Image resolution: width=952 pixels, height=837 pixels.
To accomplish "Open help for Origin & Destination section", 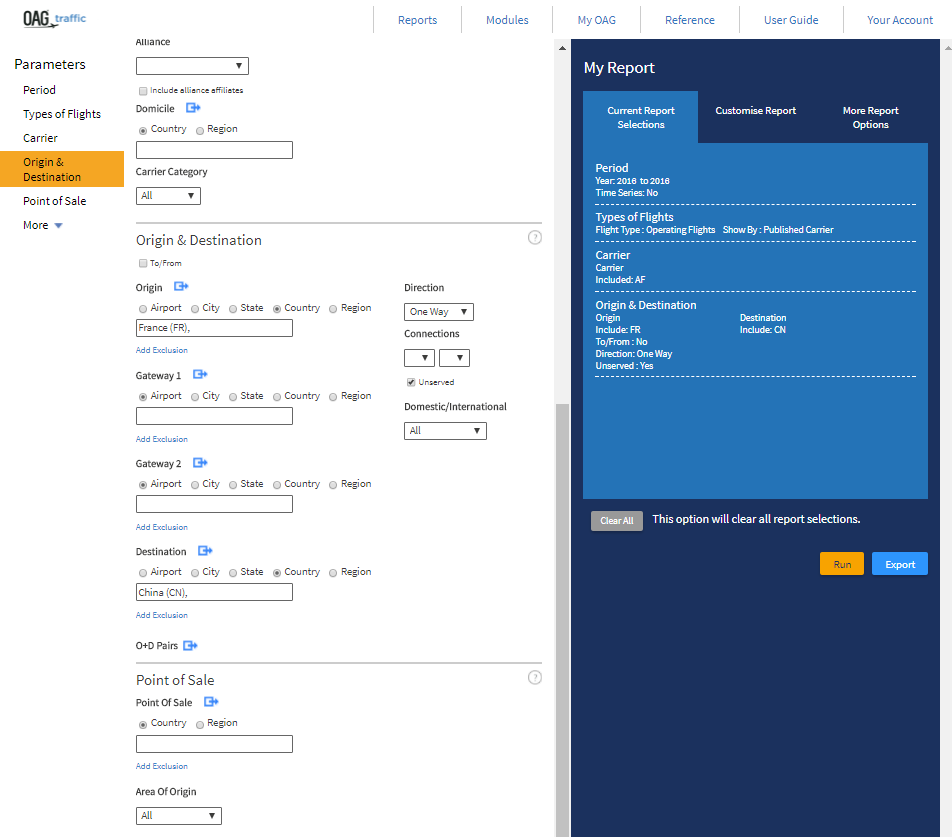I will [x=535, y=237].
